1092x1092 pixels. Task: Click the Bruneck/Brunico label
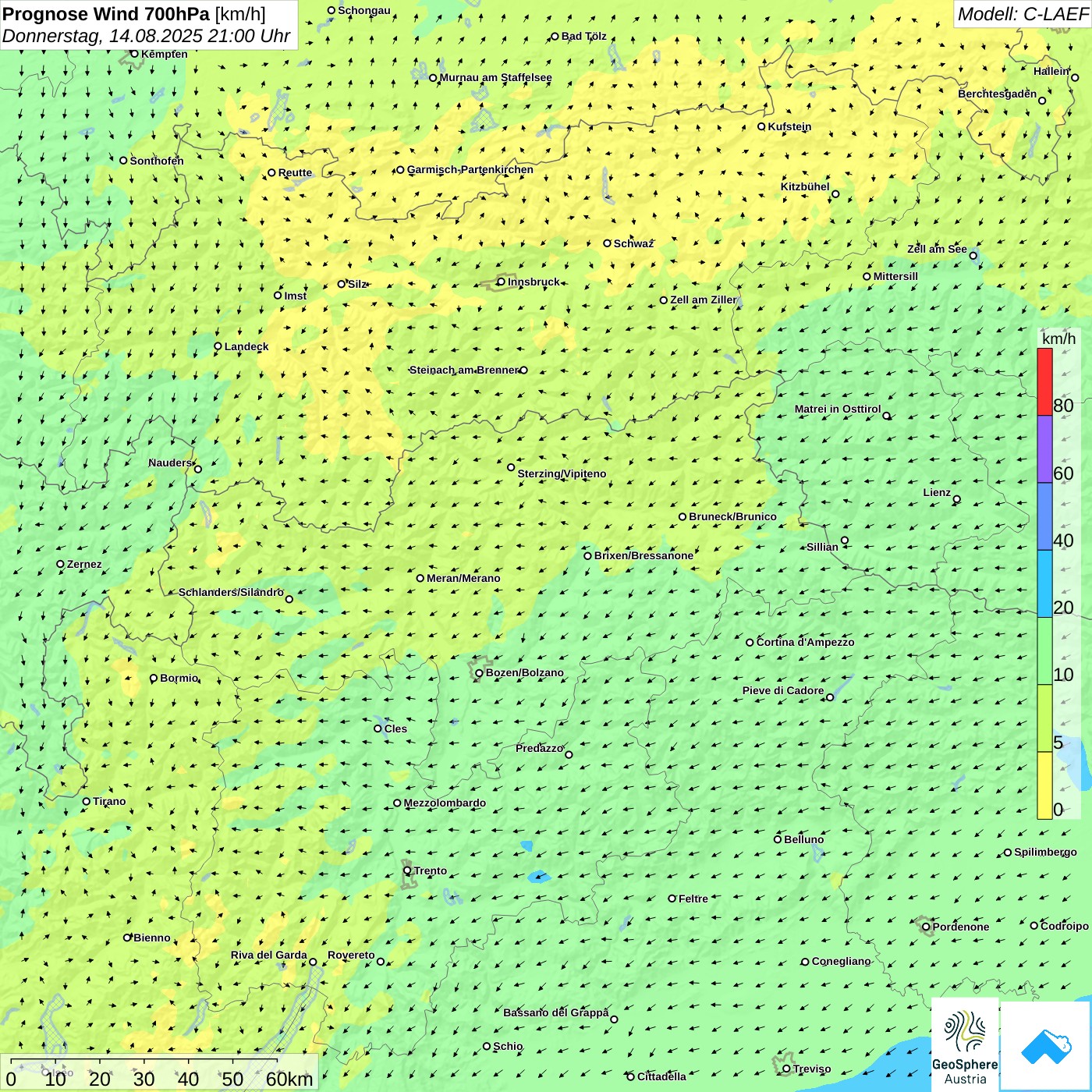pos(732,516)
